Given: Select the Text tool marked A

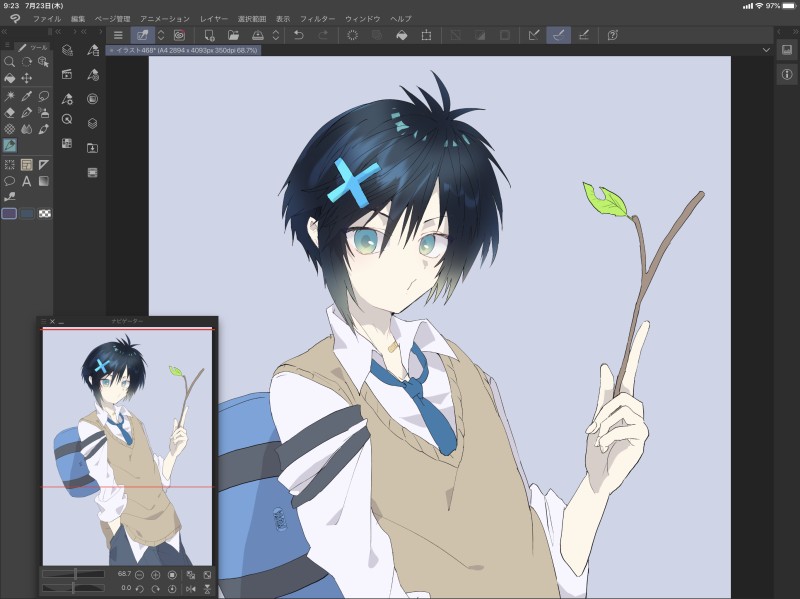Looking at the screenshot, I should point(27,181).
